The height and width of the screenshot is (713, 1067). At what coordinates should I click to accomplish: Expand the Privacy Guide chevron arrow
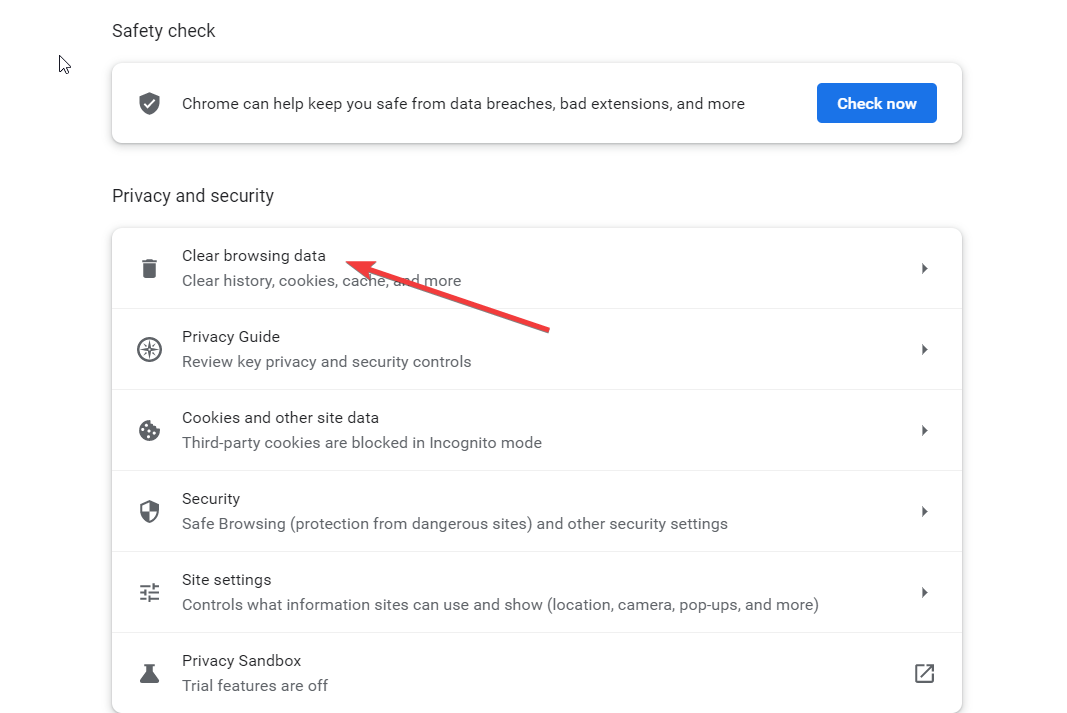tap(924, 349)
